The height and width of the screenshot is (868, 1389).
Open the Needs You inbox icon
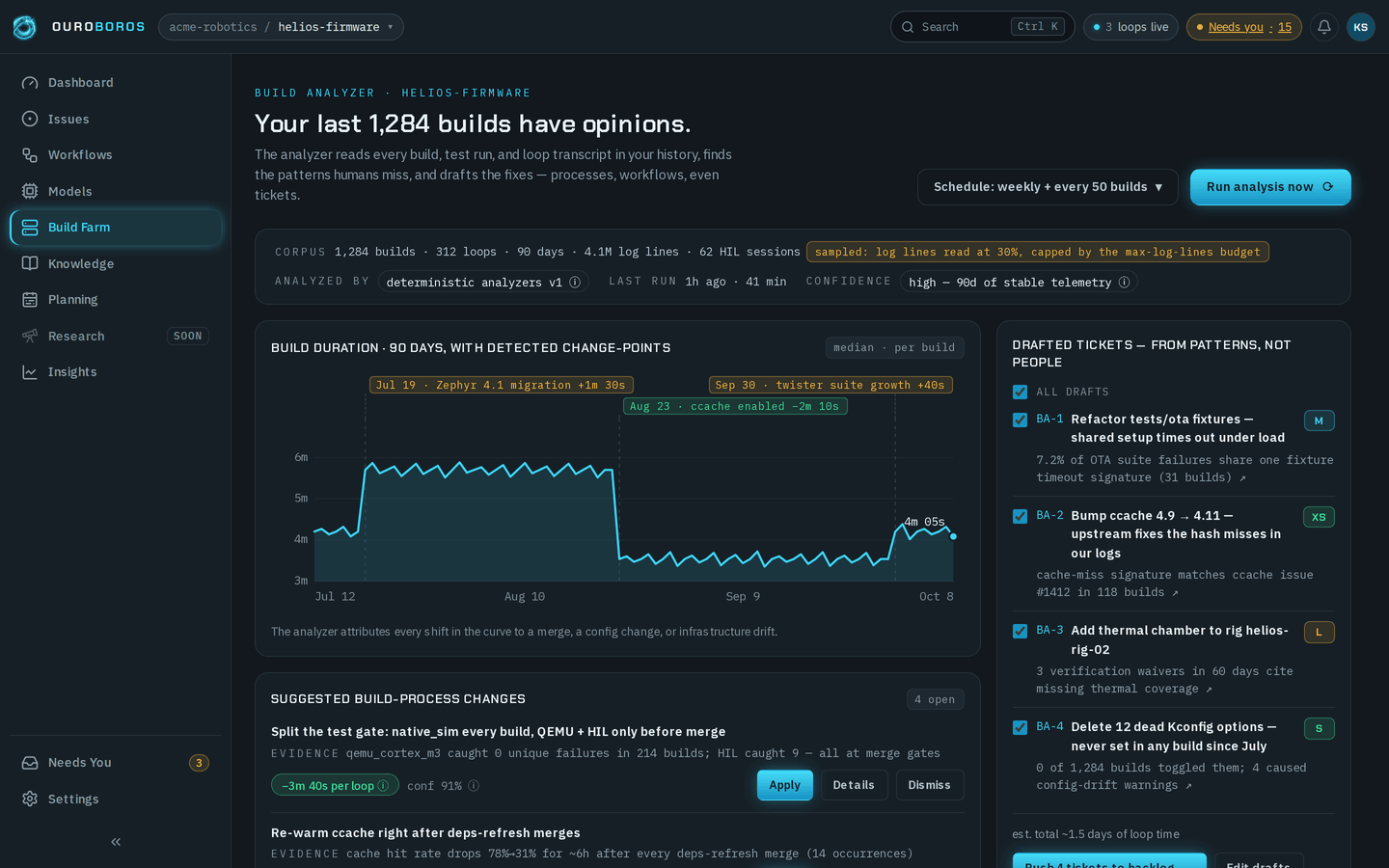(30, 763)
